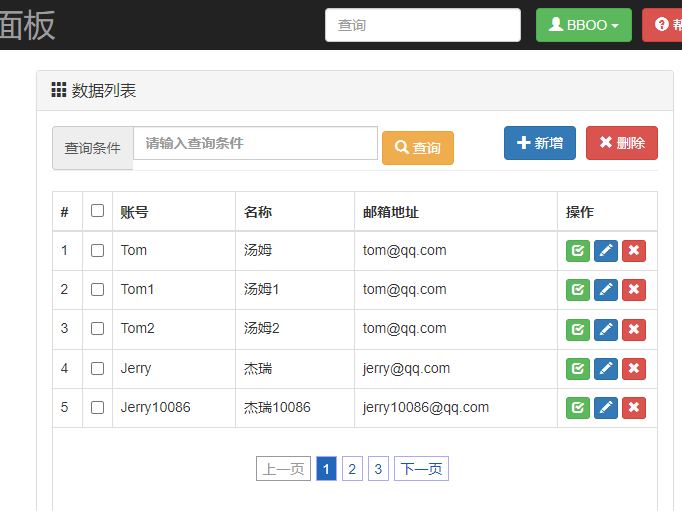This screenshot has height=511, width=682.
Task: Click the red delete icon for Tom
Action: pyautogui.click(x=634, y=250)
